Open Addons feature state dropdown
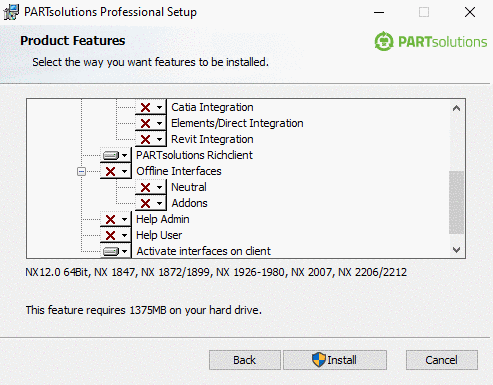This screenshot has height=385, width=493. [151, 203]
